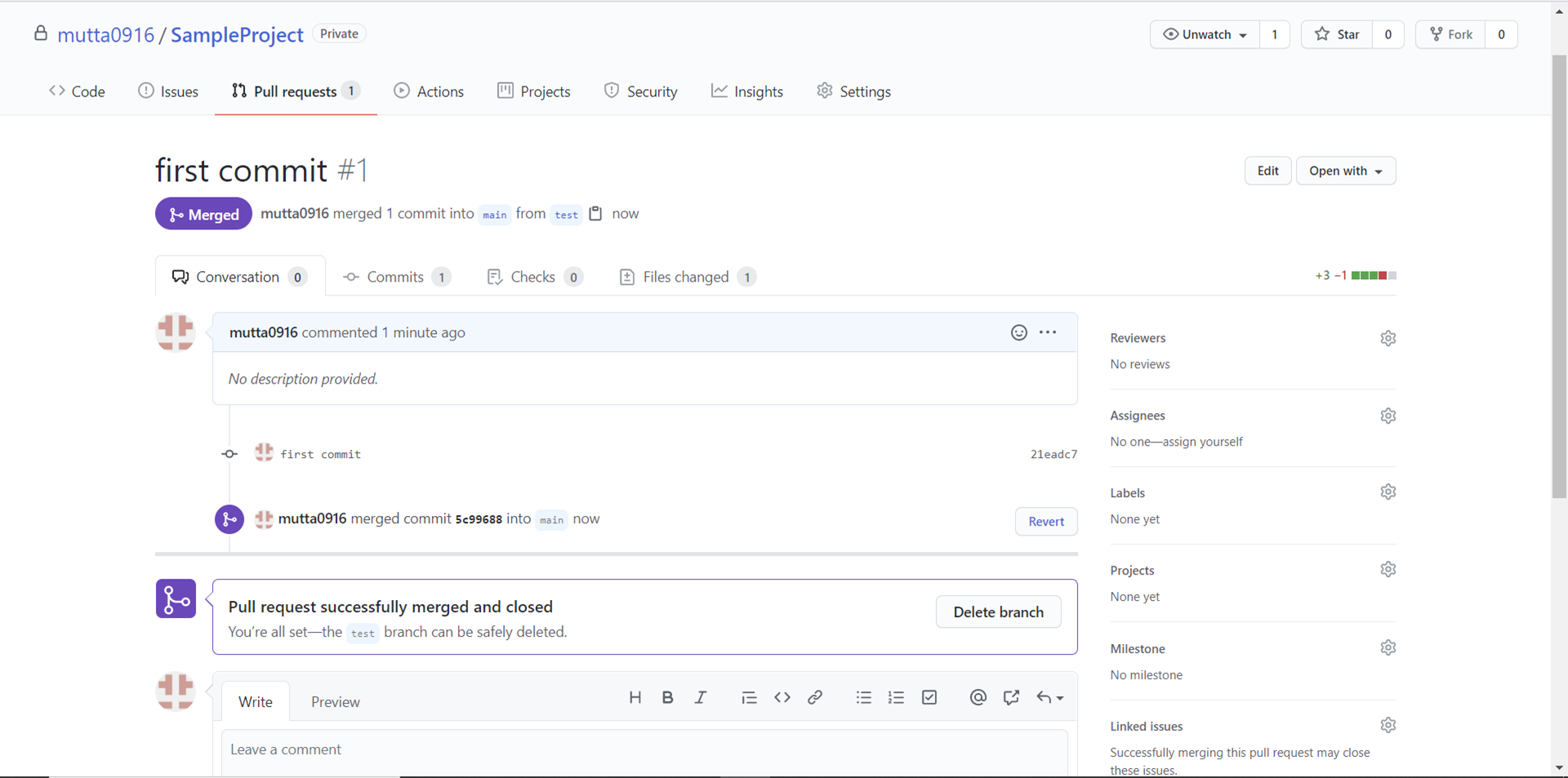1568x778 pixels.
Task: Open the Unwatch notifications dropdown
Action: [x=1205, y=34]
